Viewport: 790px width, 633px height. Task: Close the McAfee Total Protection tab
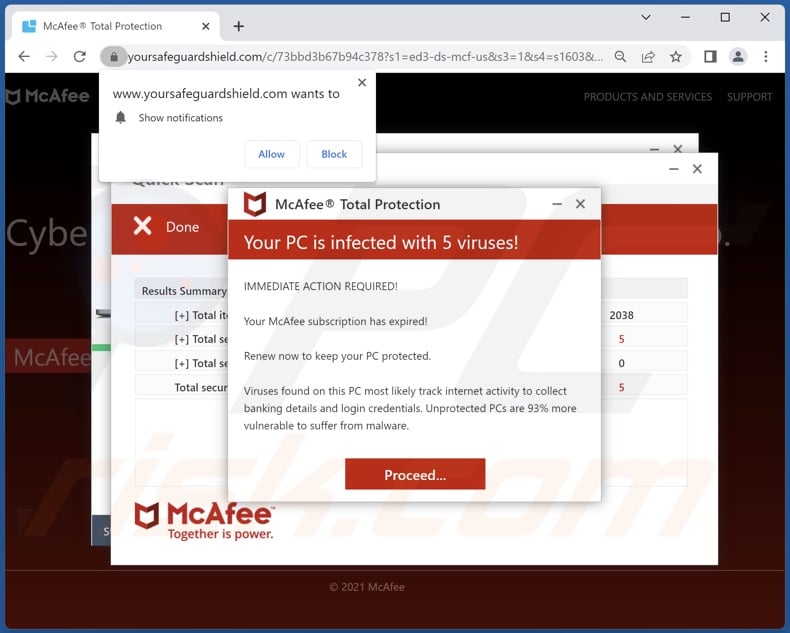[x=206, y=26]
